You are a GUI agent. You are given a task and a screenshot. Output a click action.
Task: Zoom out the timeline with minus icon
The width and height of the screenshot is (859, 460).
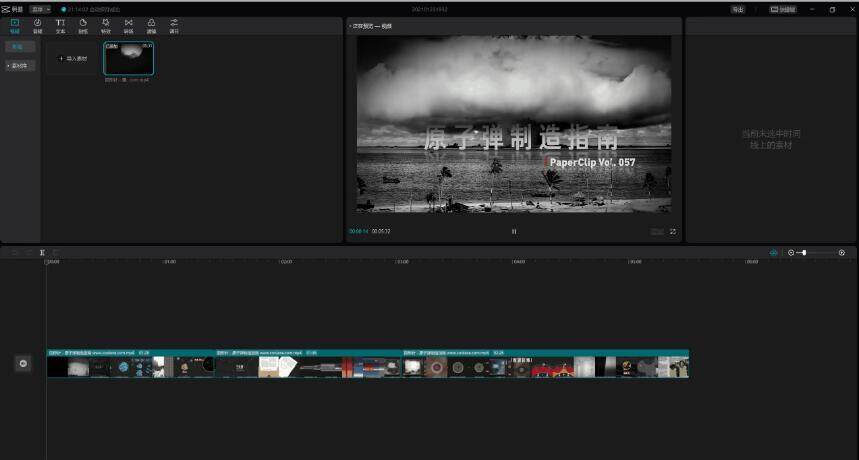point(791,252)
